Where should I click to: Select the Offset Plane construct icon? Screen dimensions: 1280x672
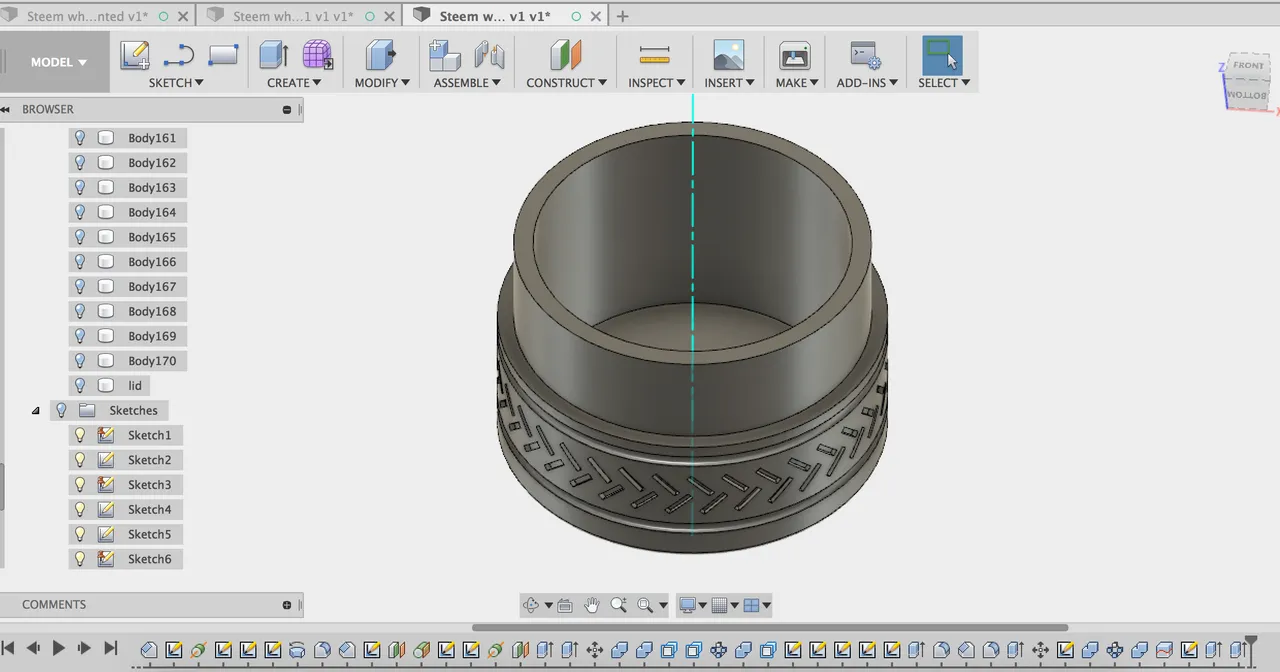[x=565, y=55]
